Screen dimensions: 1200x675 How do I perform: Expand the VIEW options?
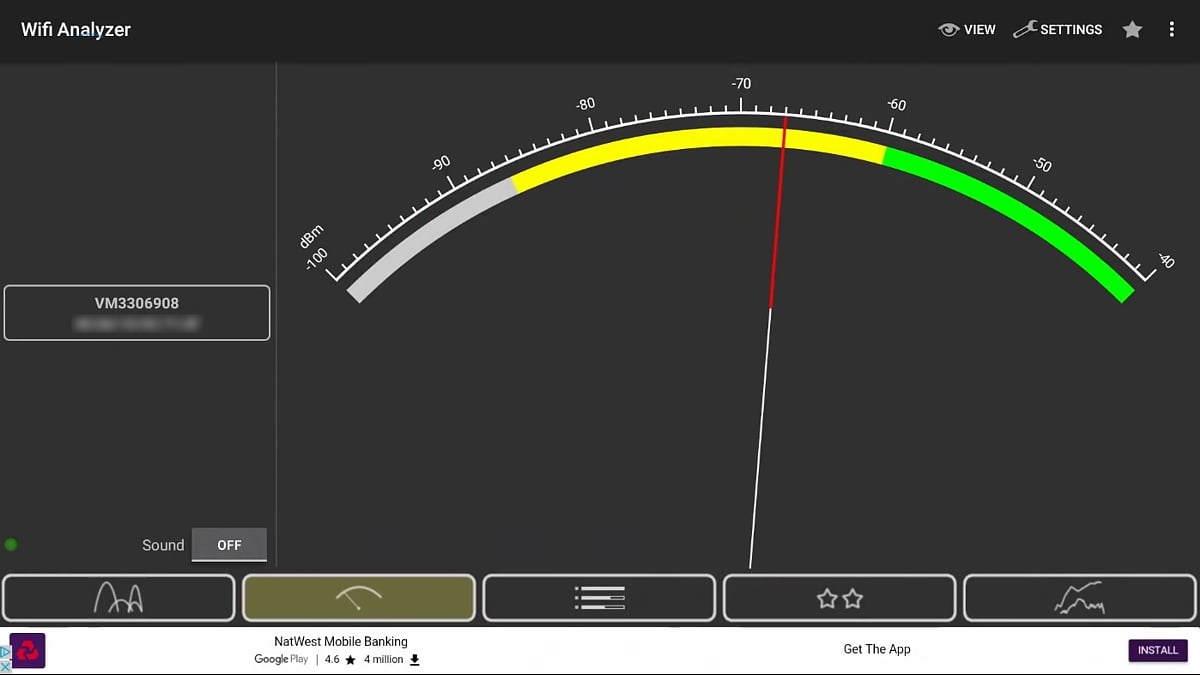pyautogui.click(x=966, y=29)
